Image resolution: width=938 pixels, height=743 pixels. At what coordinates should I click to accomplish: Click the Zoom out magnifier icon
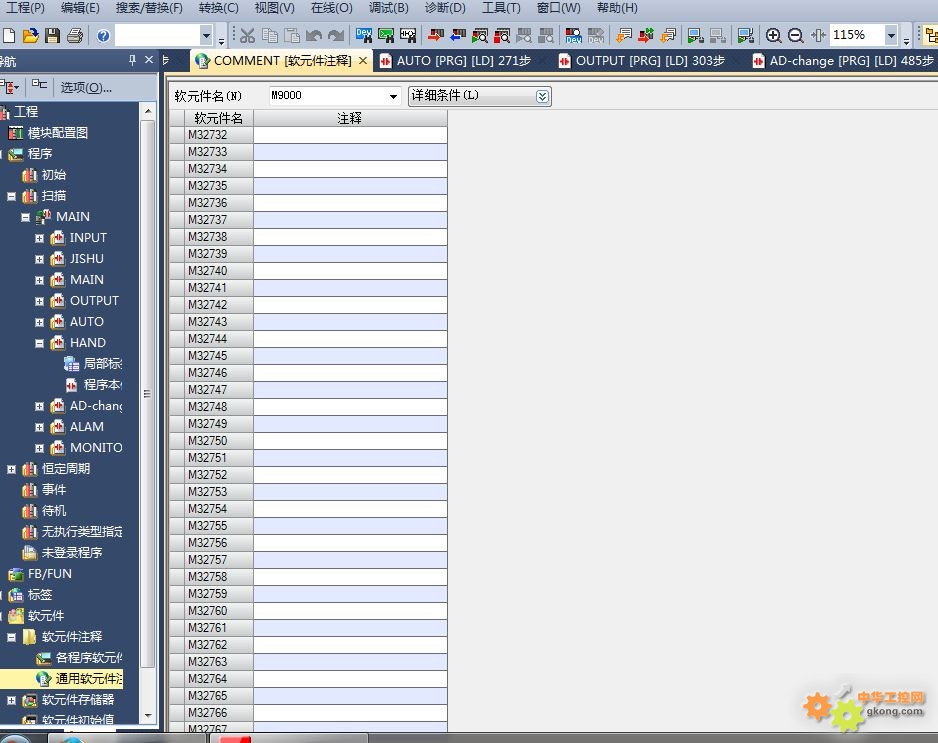[795, 35]
